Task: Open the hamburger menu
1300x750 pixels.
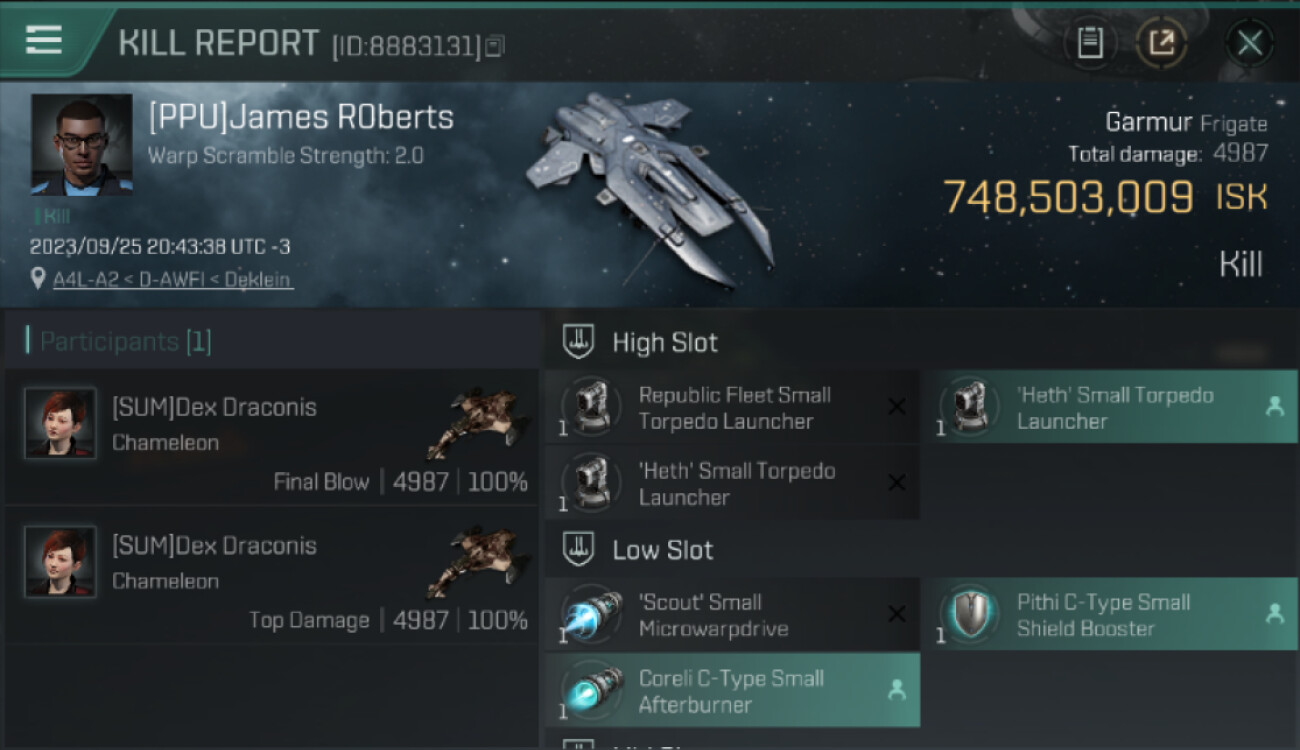Action: pyautogui.click(x=43, y=41)
